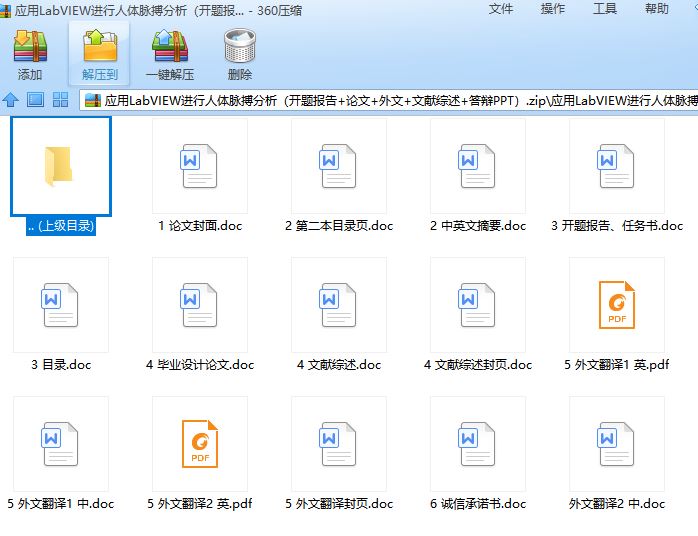Switch to thumbnail grid view icon
Viewport: 698px width, 536px height.
point(60,100)
